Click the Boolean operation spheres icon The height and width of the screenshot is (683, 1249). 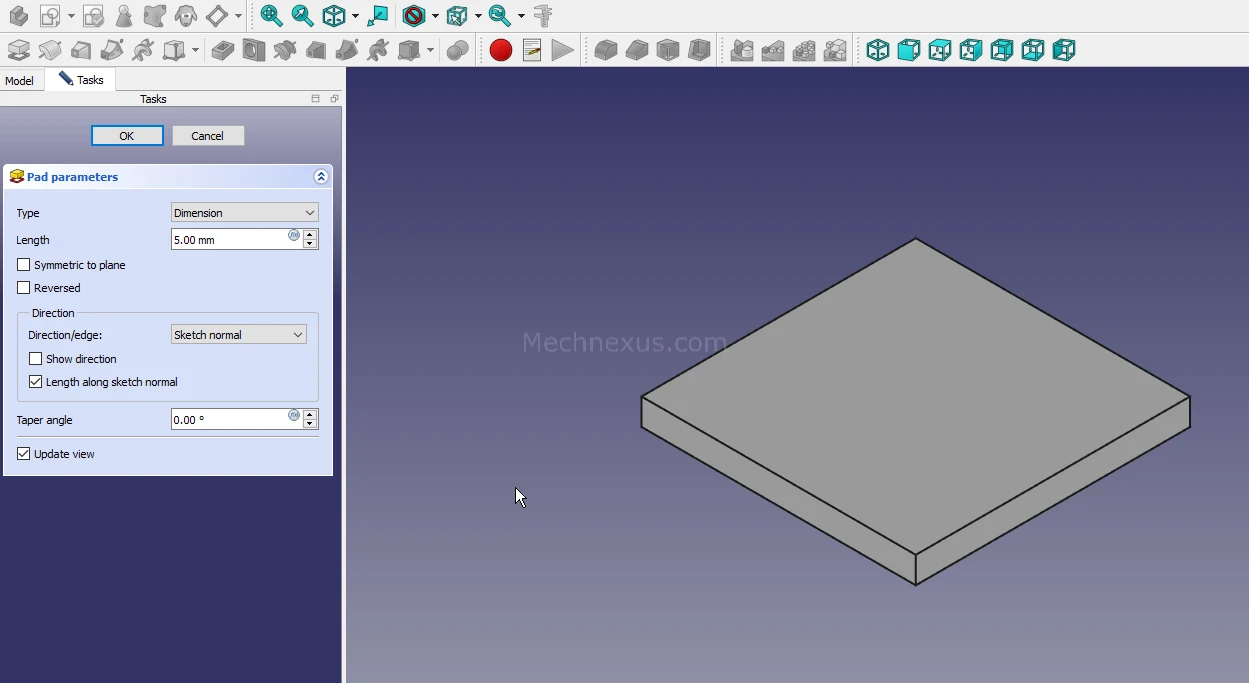tap(458, 50)
